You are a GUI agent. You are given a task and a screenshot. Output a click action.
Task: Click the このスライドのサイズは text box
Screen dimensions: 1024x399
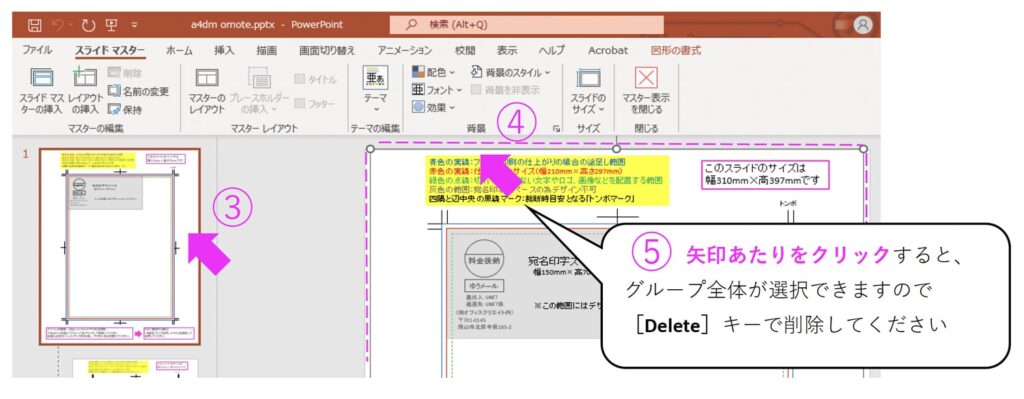point(765,175)
